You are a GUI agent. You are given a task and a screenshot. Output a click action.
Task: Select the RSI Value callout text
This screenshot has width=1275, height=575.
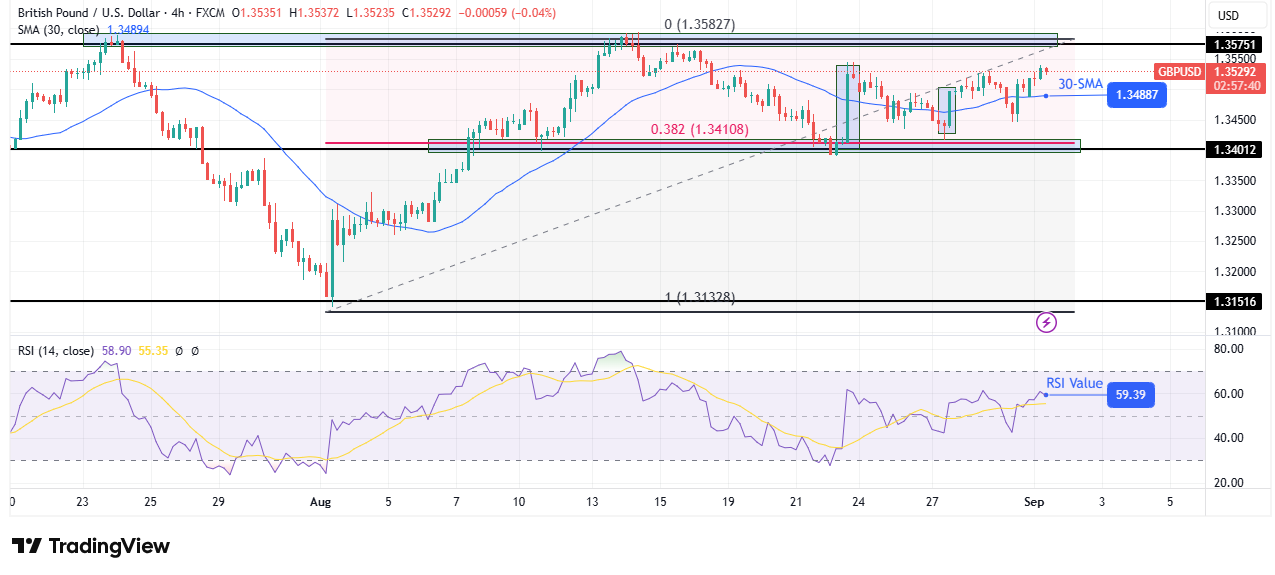click(x=1074, y=383)
